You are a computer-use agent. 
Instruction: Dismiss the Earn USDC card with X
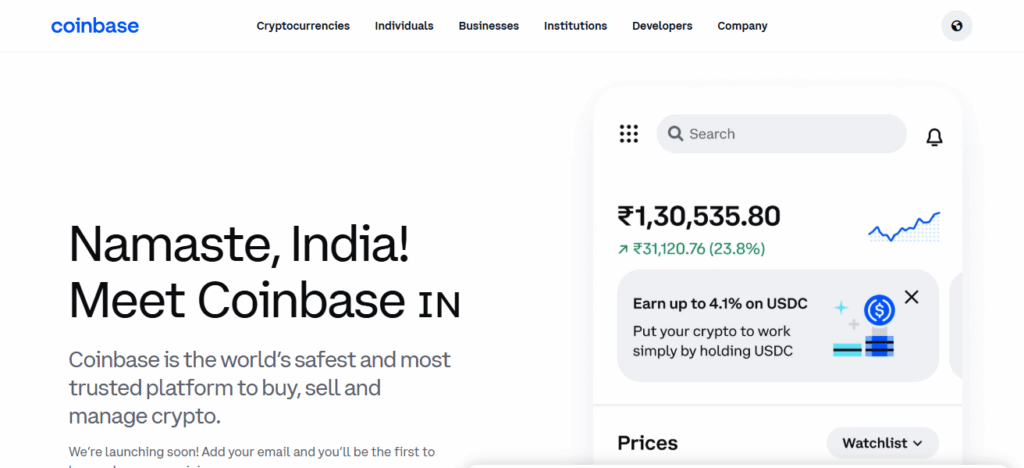click(911, 297)
